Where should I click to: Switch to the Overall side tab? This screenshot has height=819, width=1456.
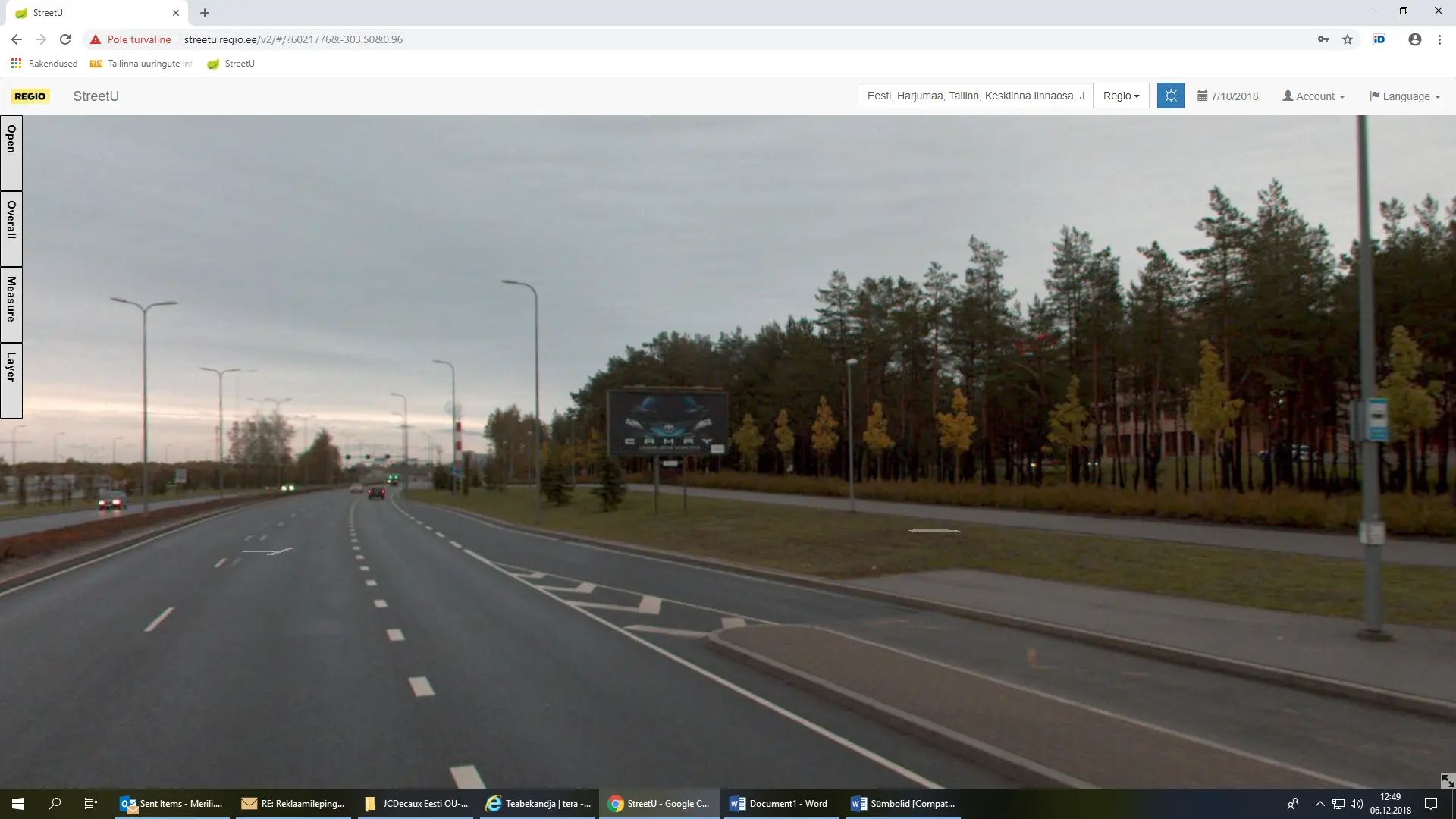(11, 227)
